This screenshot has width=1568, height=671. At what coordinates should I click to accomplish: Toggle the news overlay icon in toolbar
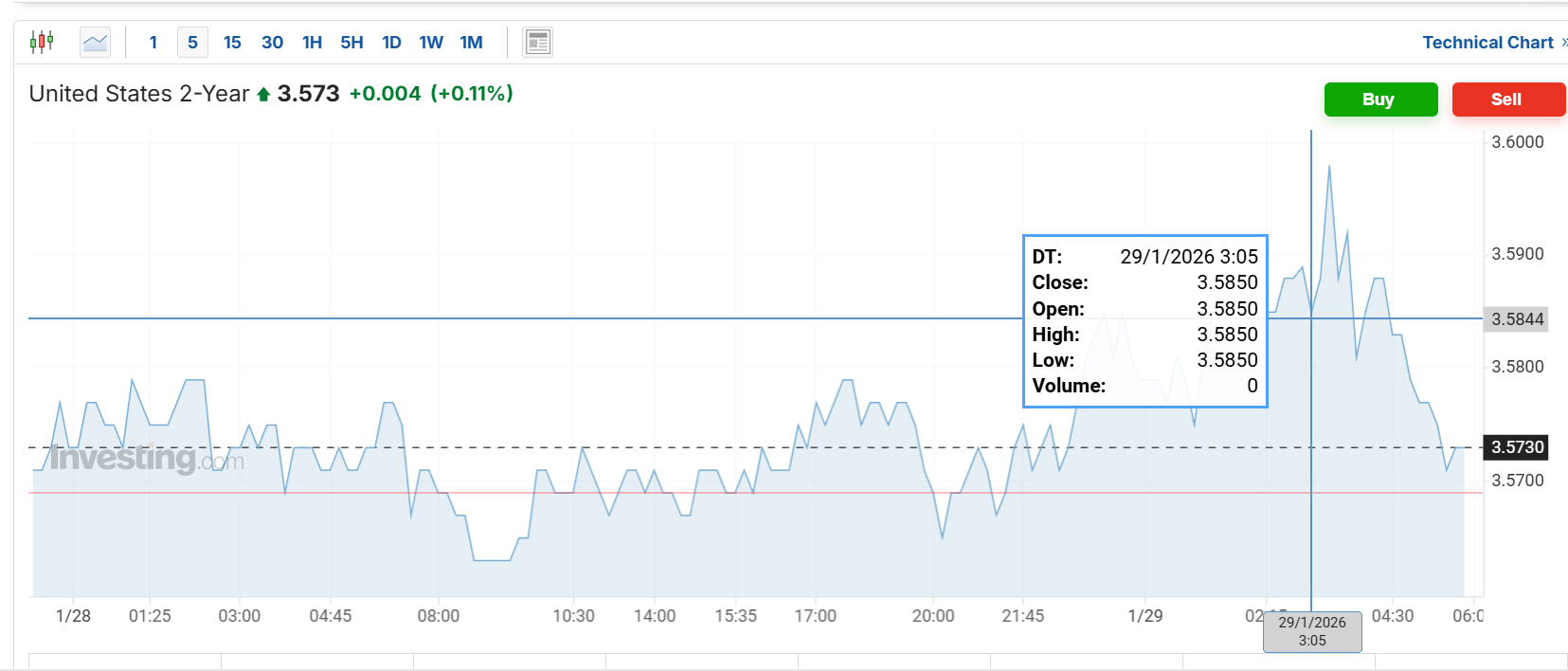[x=537, y=42]
